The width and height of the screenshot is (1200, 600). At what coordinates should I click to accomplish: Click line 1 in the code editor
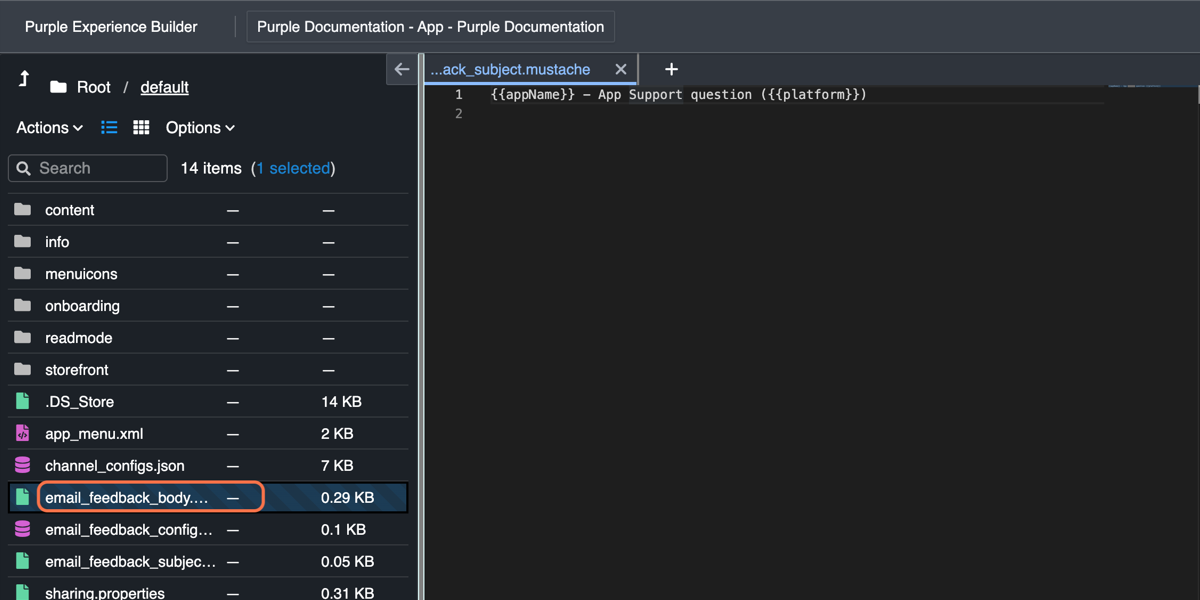(679, 94)
